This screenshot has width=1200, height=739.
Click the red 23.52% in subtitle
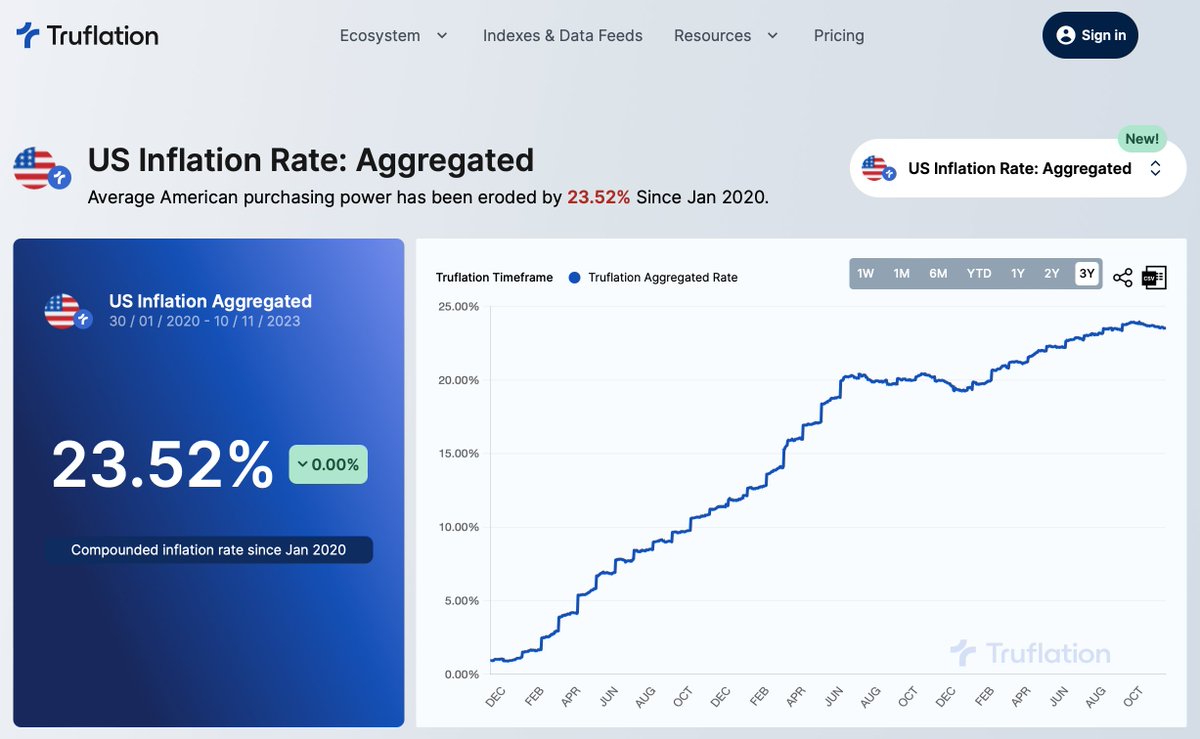coord(599,197)
